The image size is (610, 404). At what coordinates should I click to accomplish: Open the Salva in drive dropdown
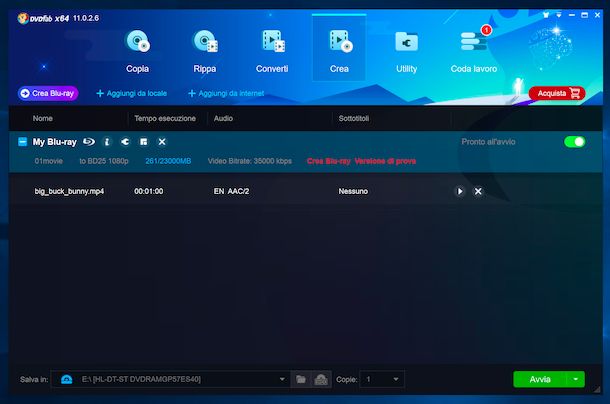pos(282,379)
